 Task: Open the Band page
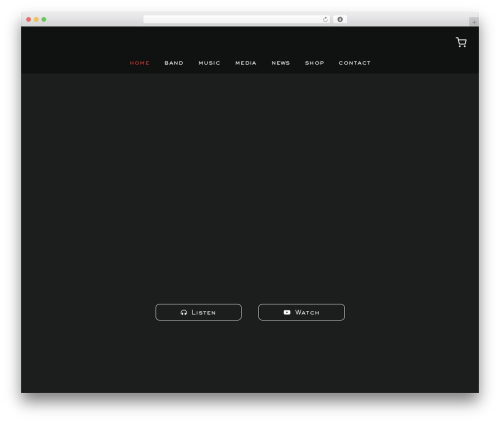click(174, 63)
